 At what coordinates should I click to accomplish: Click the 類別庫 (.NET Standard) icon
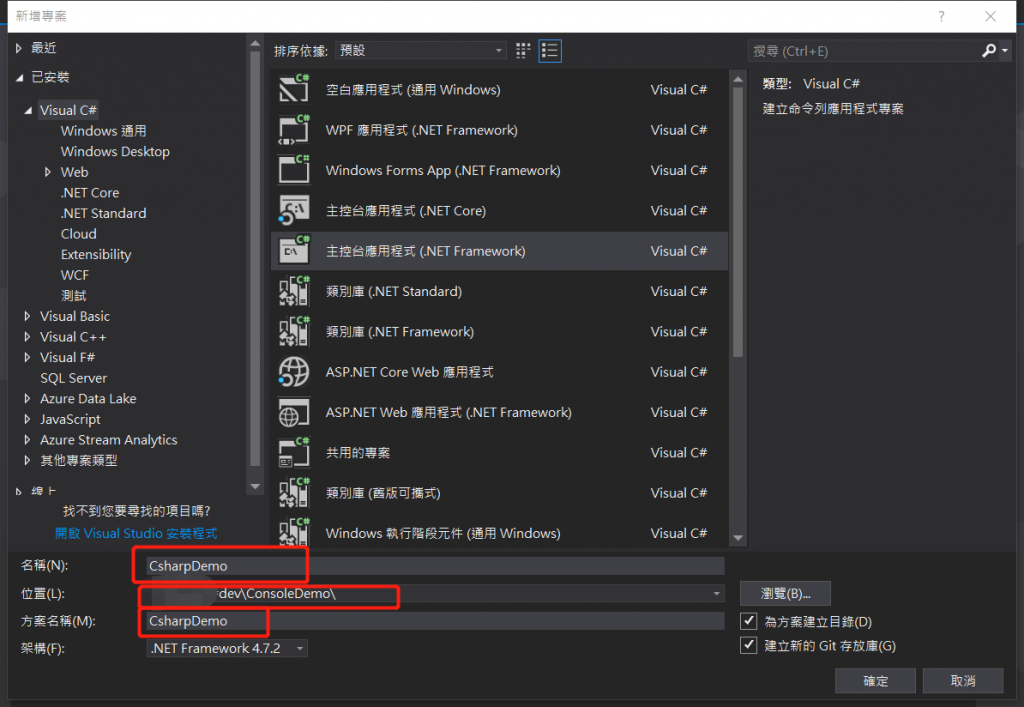click(x=294, y=291)
